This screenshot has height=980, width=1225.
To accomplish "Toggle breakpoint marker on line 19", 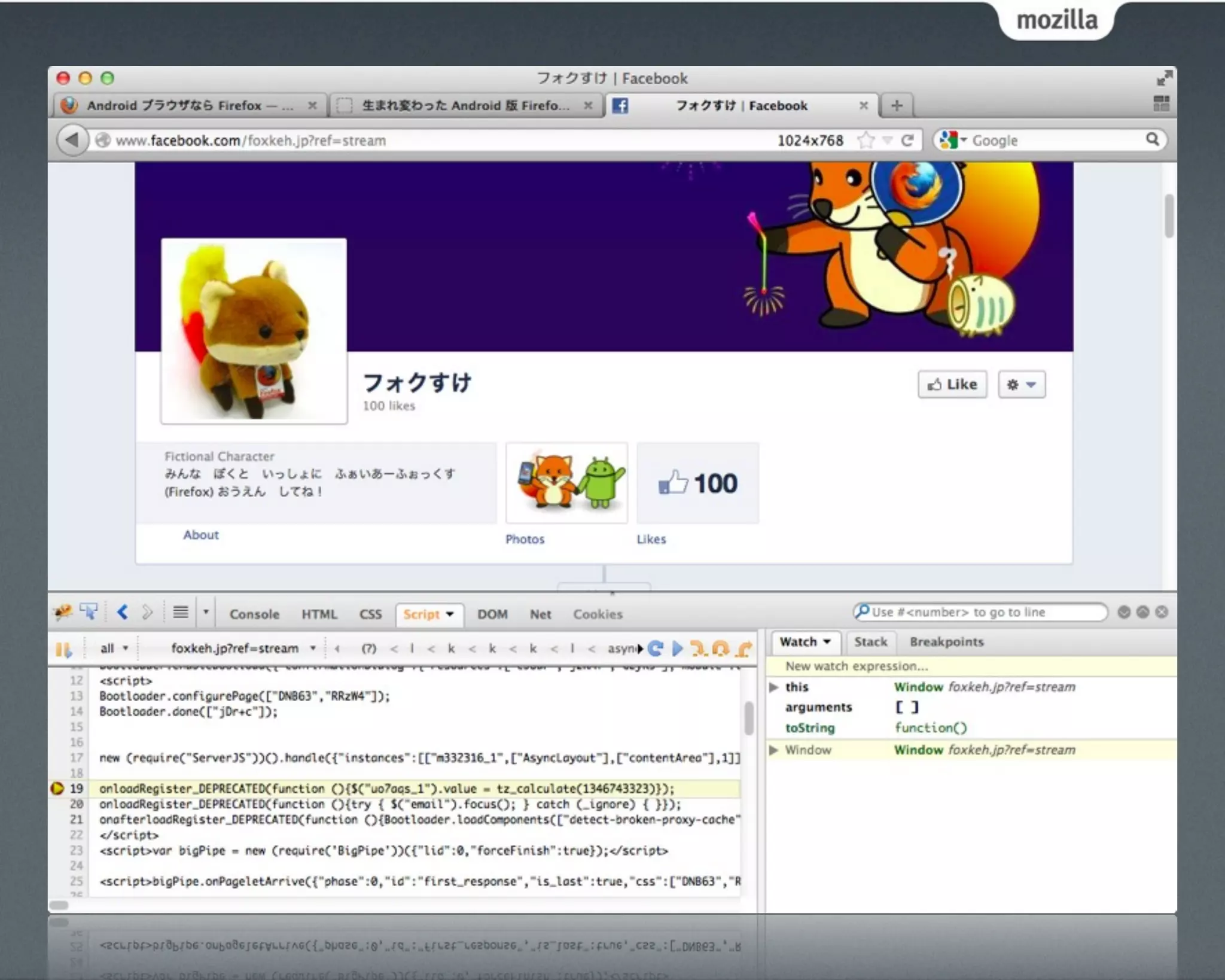I will [57, 789].
